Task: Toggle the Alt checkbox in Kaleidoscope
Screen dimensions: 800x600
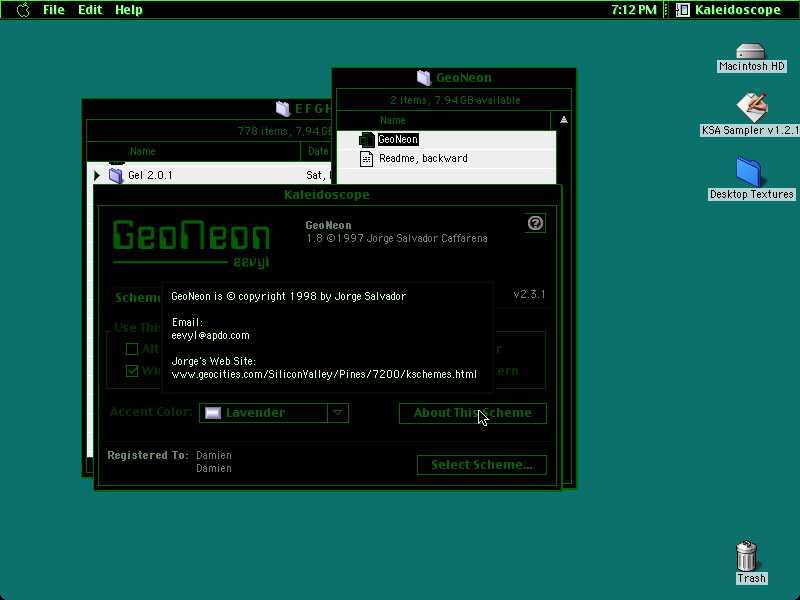Action: click(x=132, y=349)
